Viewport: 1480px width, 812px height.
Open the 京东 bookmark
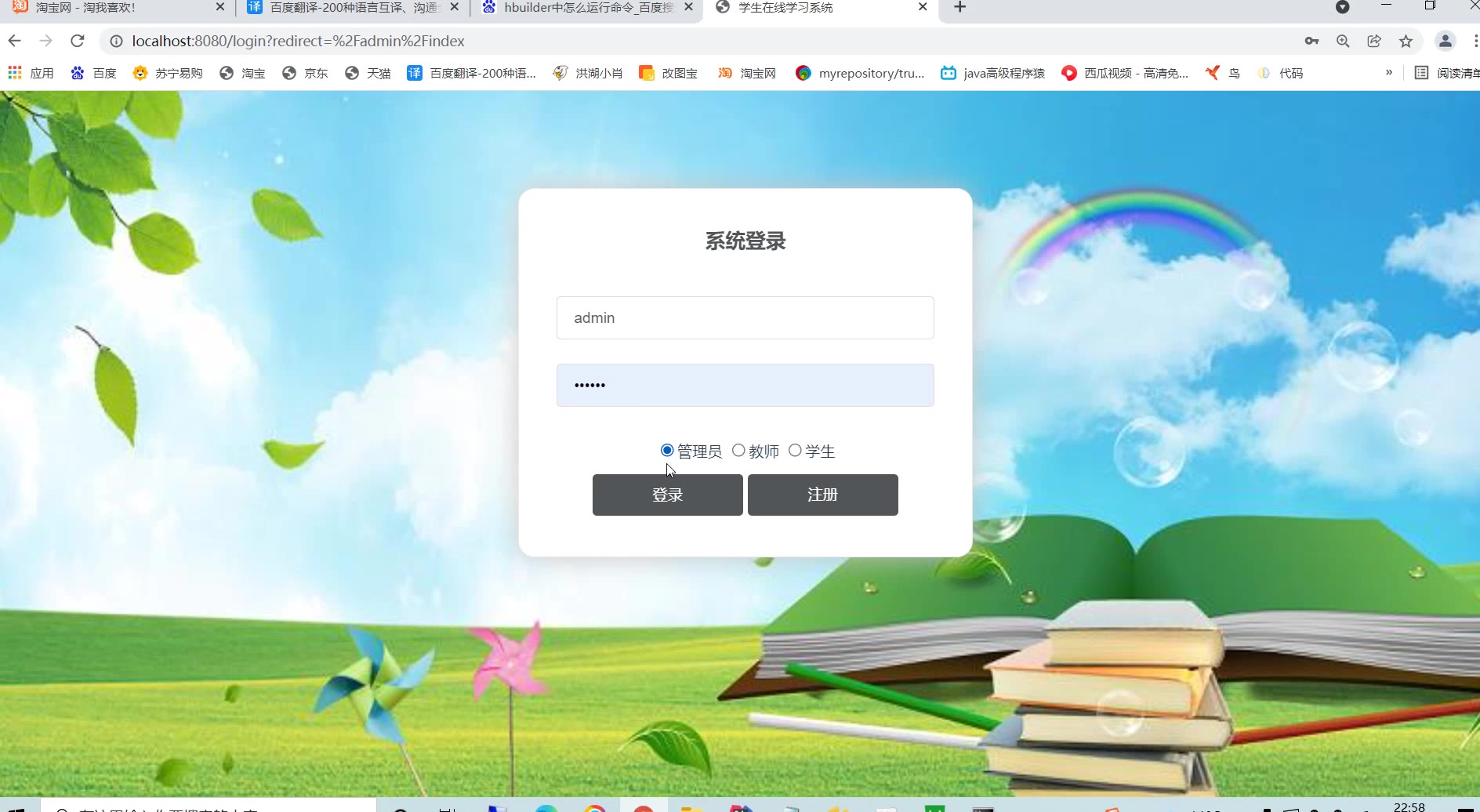(x=305, y=73)
